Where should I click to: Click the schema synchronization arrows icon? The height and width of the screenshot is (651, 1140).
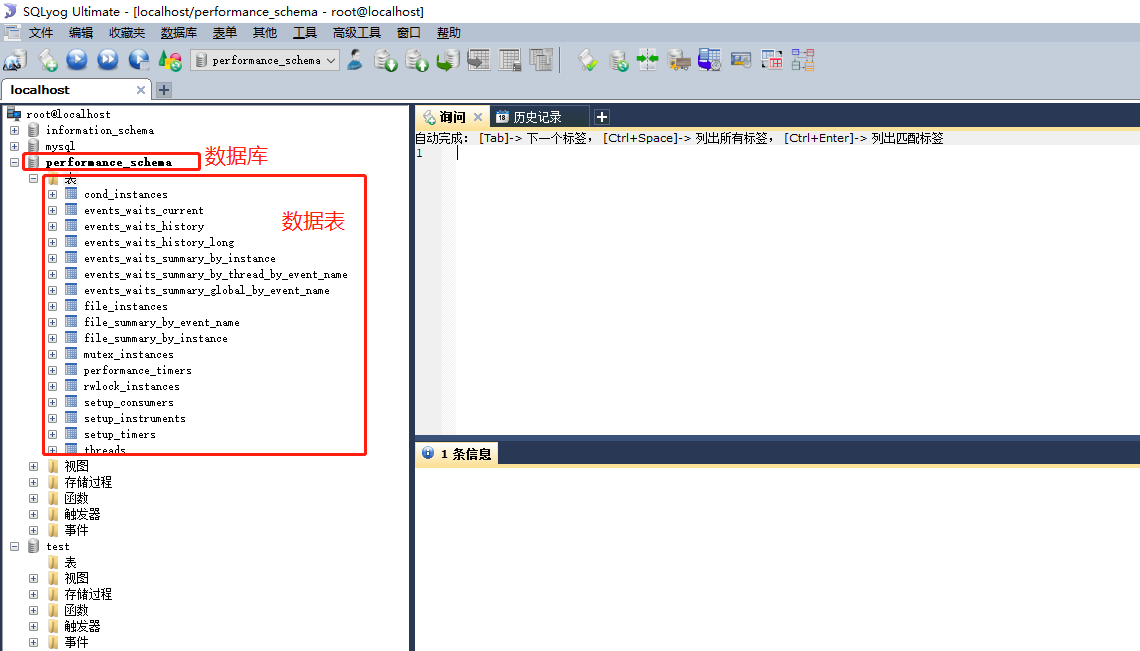(x=647, y=60)
